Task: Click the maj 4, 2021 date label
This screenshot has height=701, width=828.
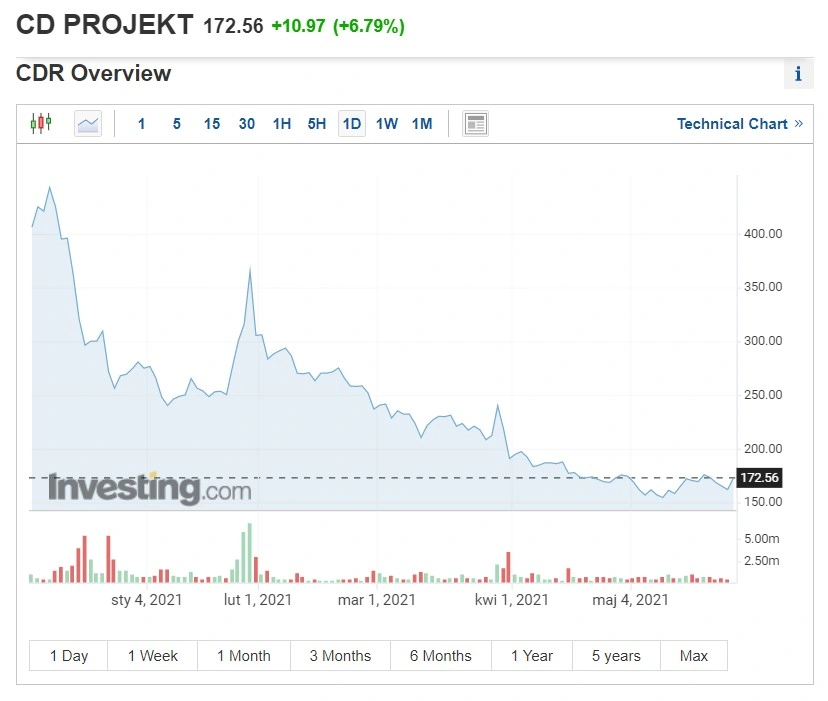Action: tap(631, 600)
